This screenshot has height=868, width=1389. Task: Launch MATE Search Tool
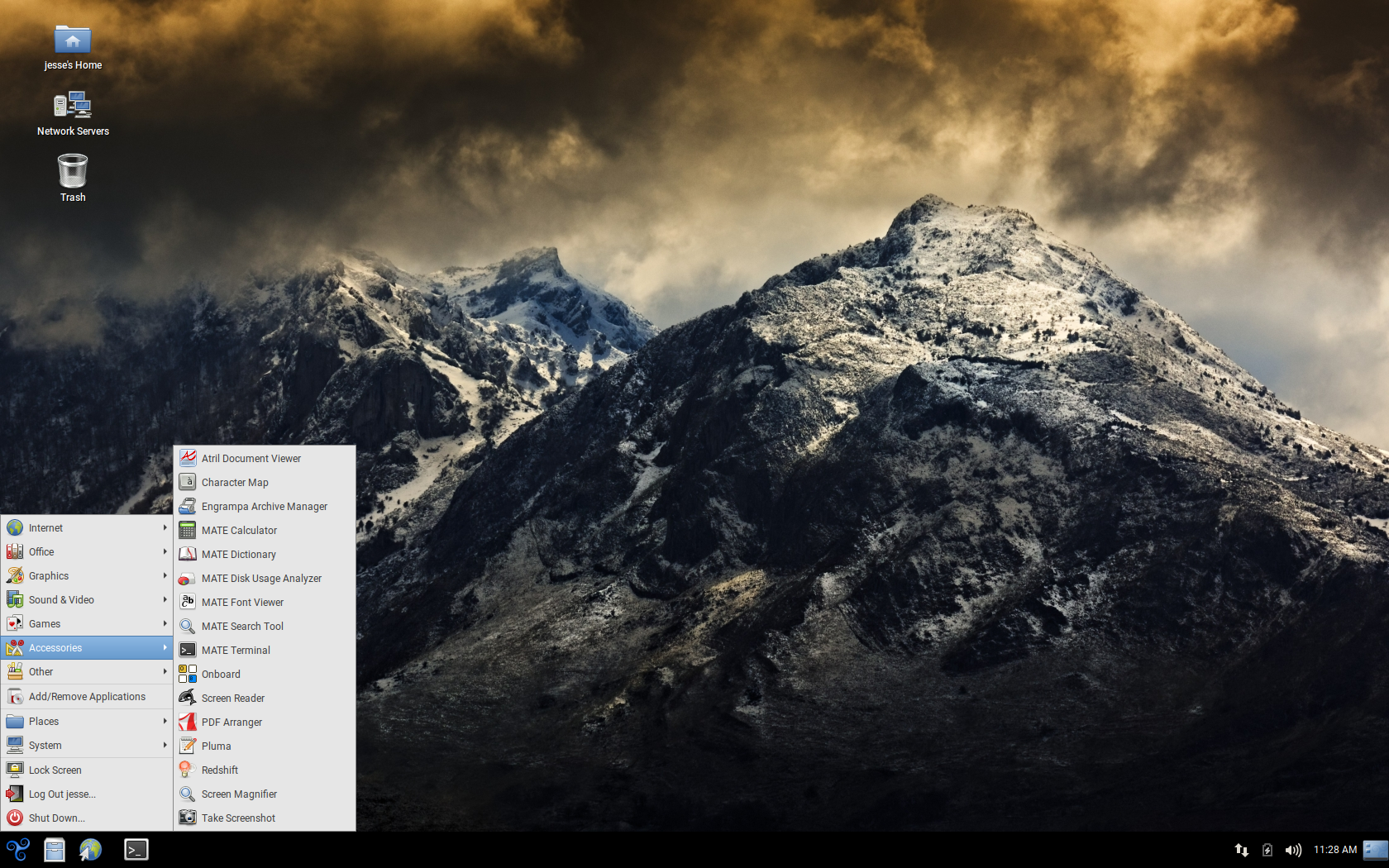[265, 627]
